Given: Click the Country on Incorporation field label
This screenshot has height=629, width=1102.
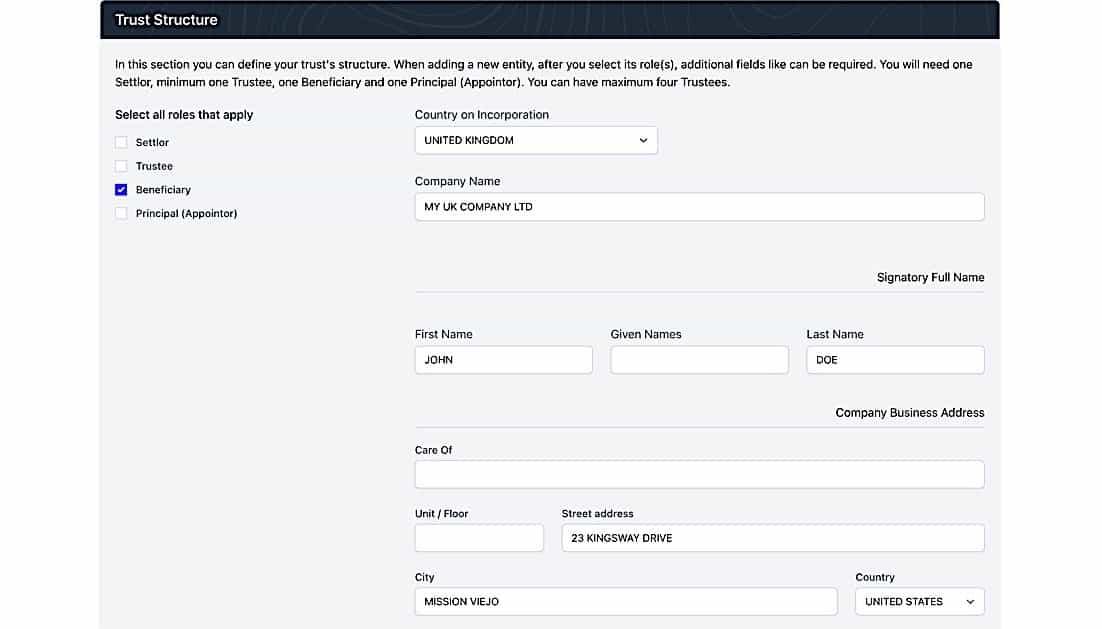Looking at the screenshot, I should pyautogui.click(x=481, y=115).
